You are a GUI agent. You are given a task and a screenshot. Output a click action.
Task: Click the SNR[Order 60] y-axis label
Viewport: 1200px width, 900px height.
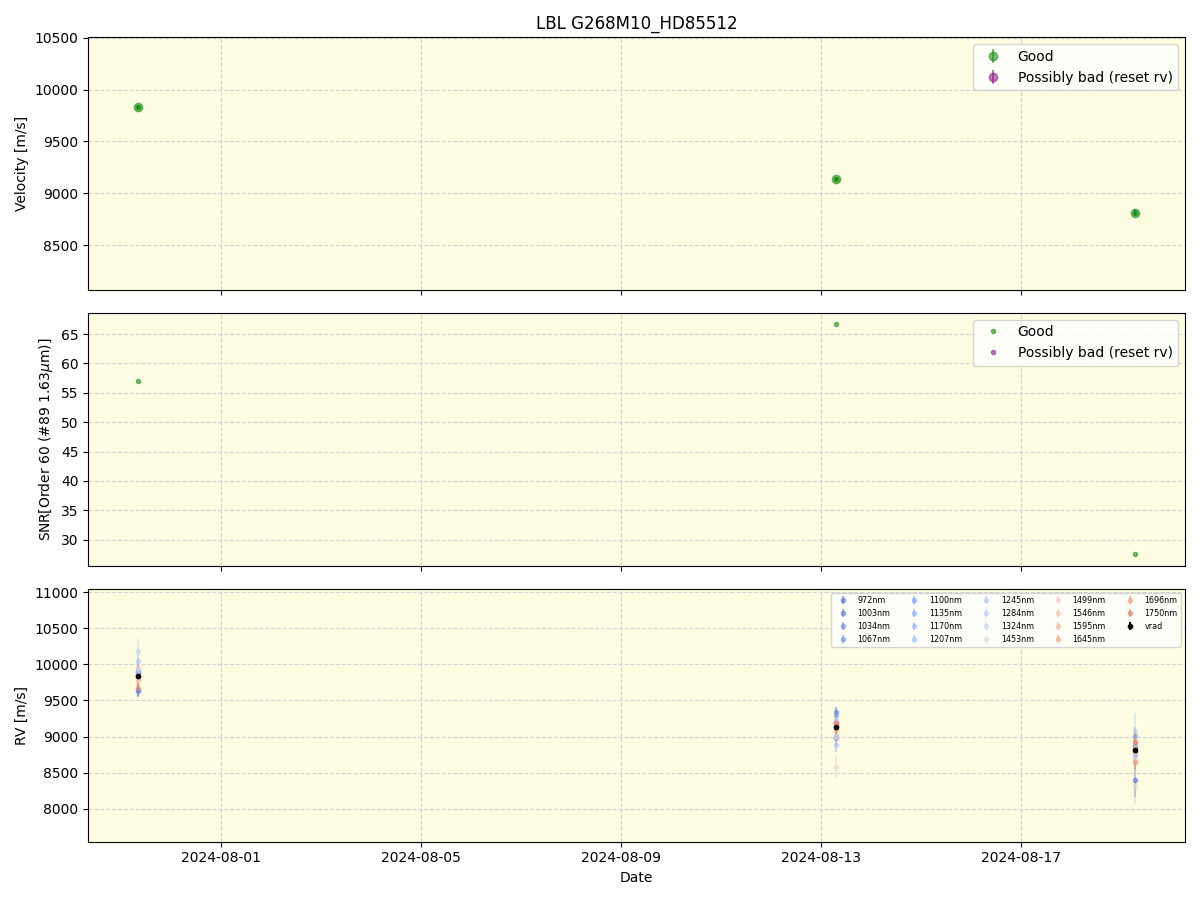tap(45, 440)
